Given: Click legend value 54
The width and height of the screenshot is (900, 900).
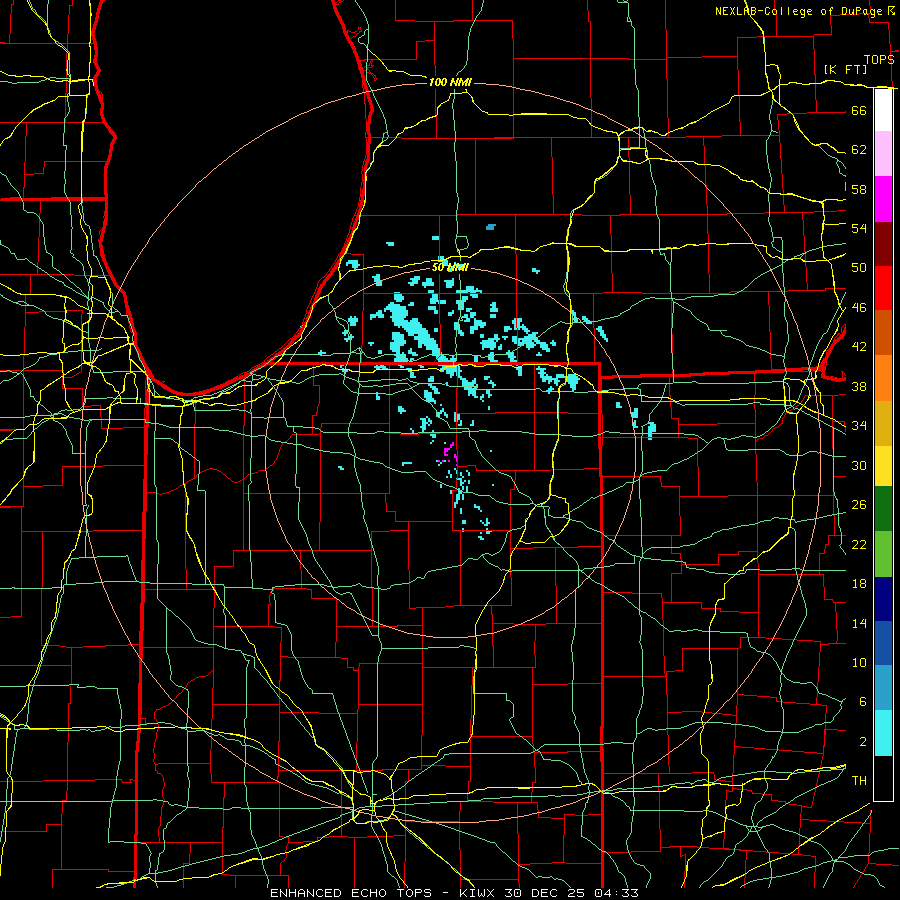Looking at the screenshot, I should (859, 228).
